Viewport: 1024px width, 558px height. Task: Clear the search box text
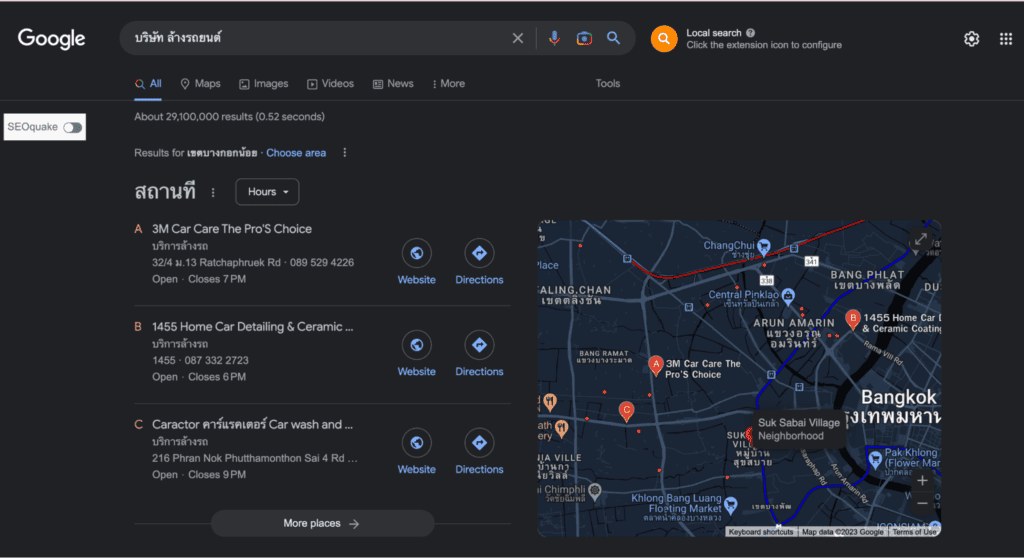pyautogui.click(x=518, y=38)
